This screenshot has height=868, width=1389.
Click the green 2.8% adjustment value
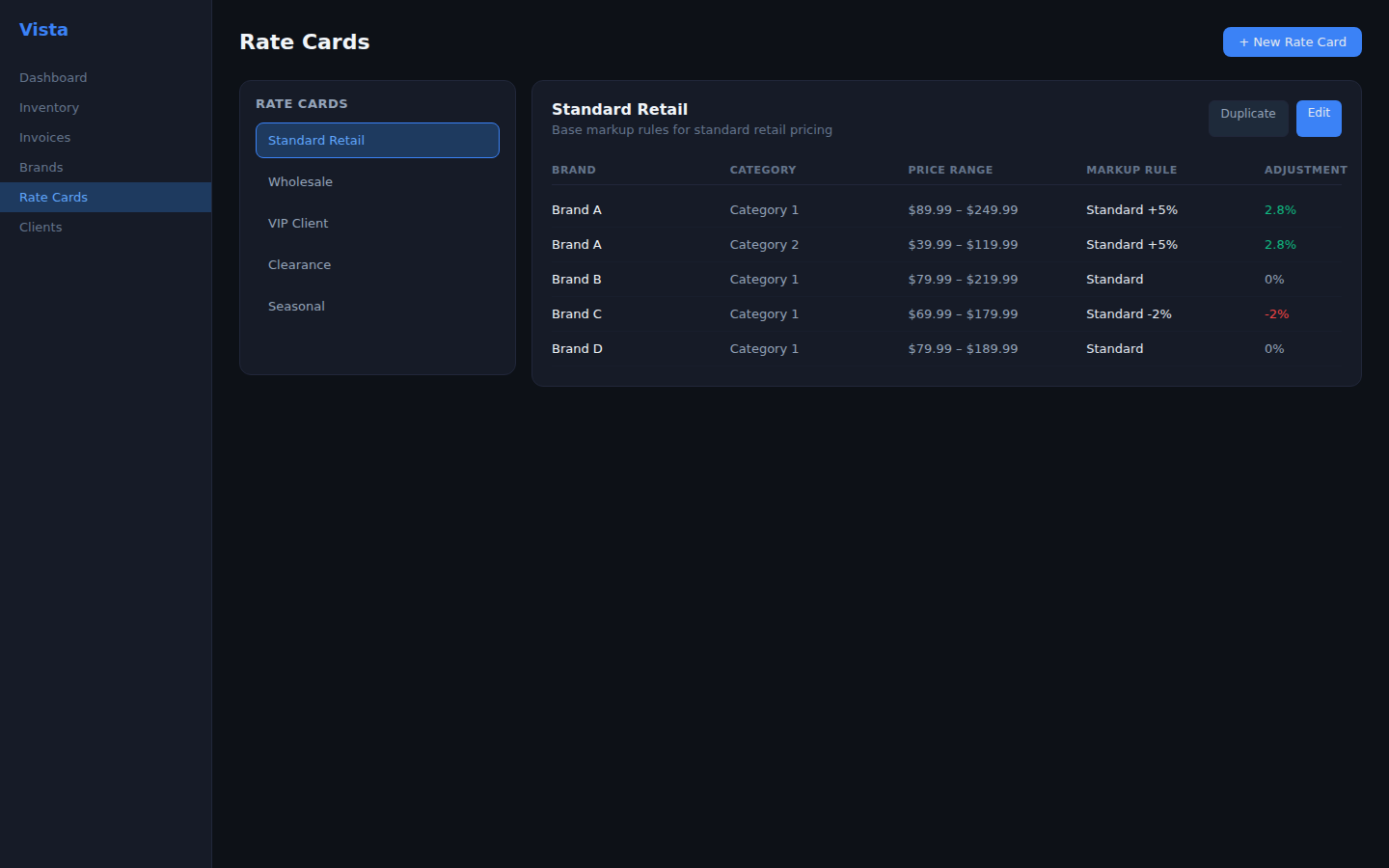click(x=1280, y=209)
